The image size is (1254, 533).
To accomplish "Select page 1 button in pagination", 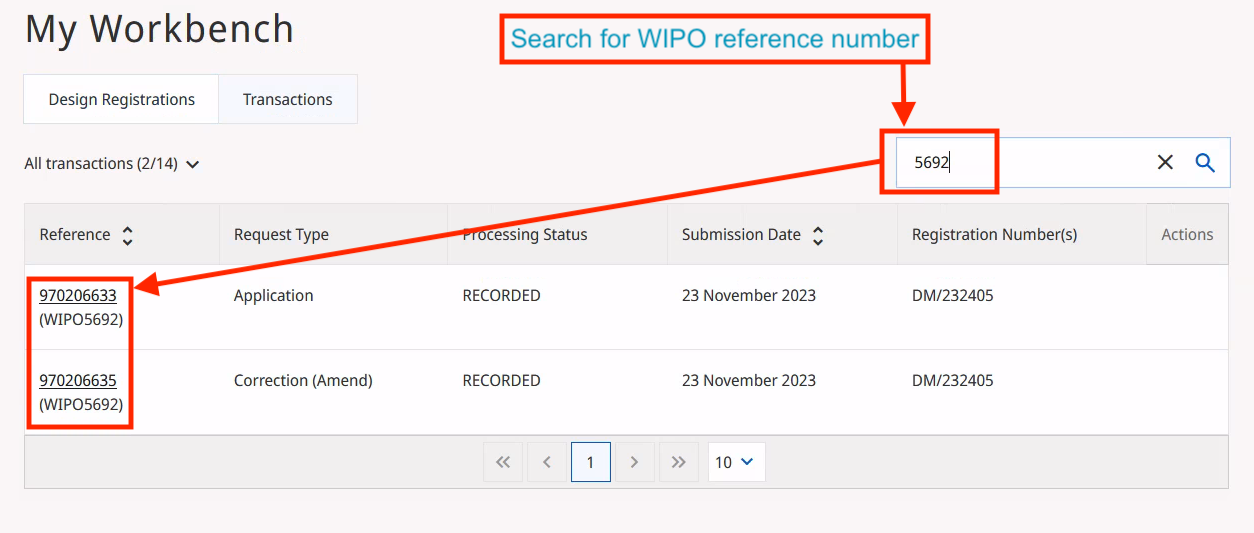I will click(x=590, y=462).
